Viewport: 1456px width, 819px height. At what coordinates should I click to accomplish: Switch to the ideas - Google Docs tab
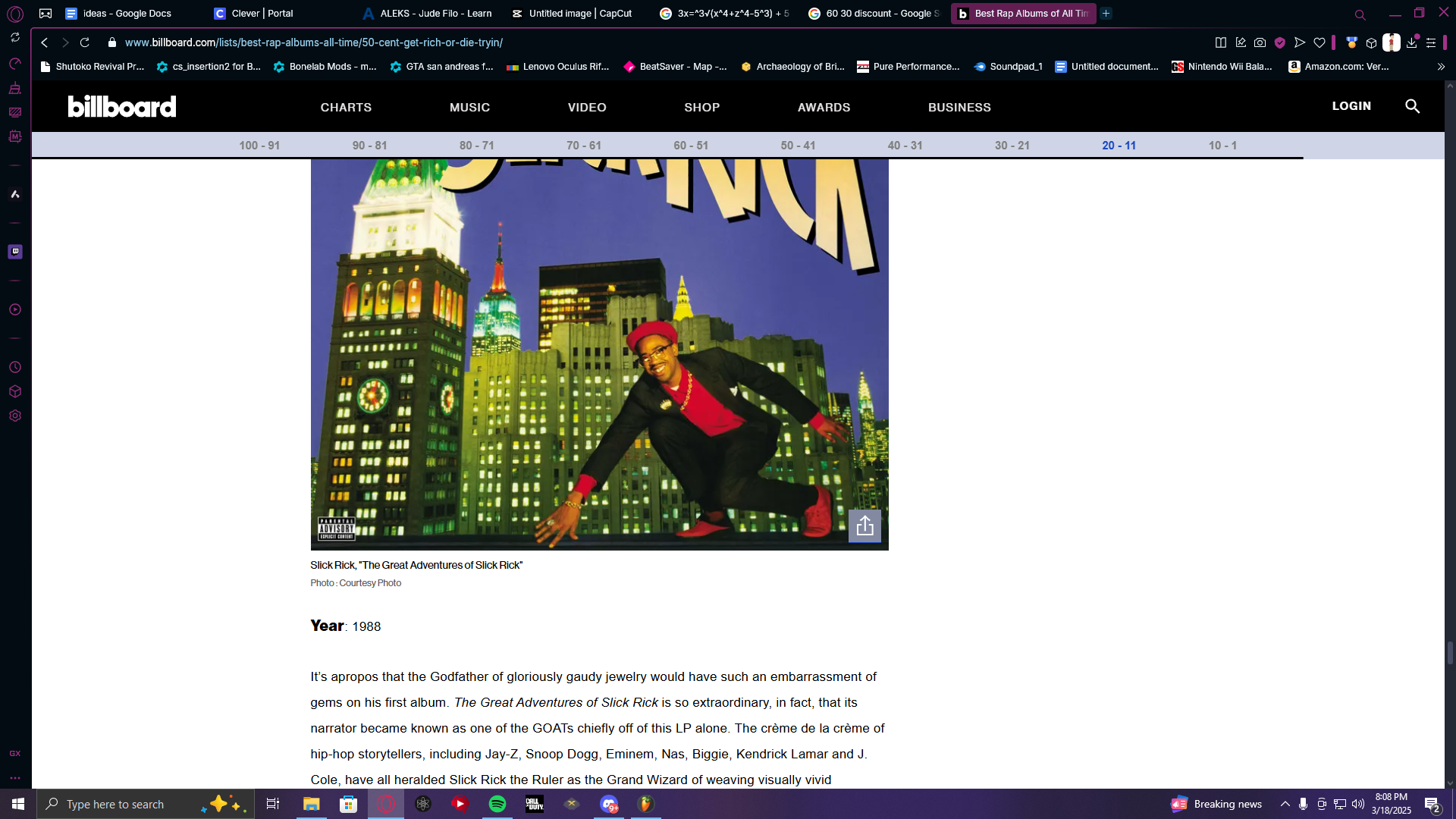pos(127,14)
